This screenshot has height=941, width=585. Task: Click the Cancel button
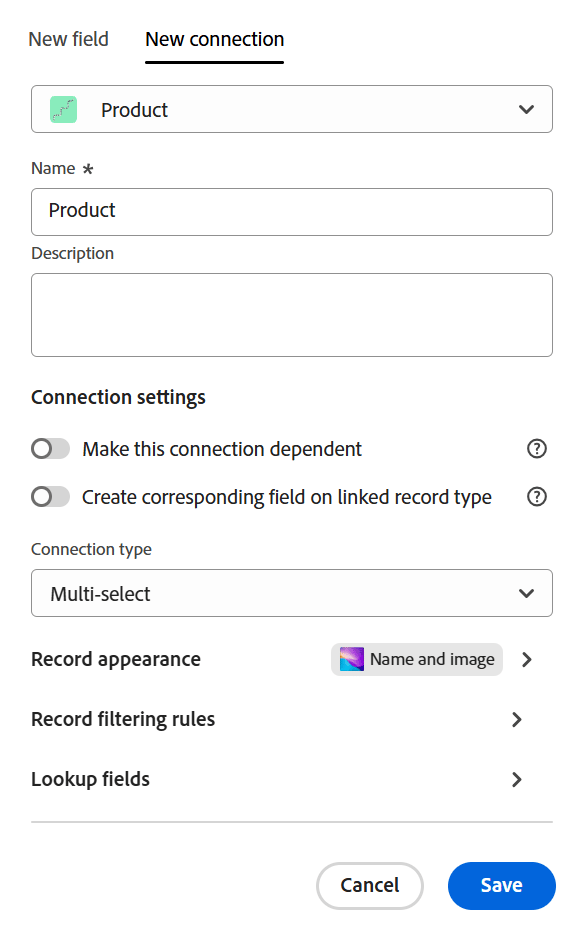[370, 886]
